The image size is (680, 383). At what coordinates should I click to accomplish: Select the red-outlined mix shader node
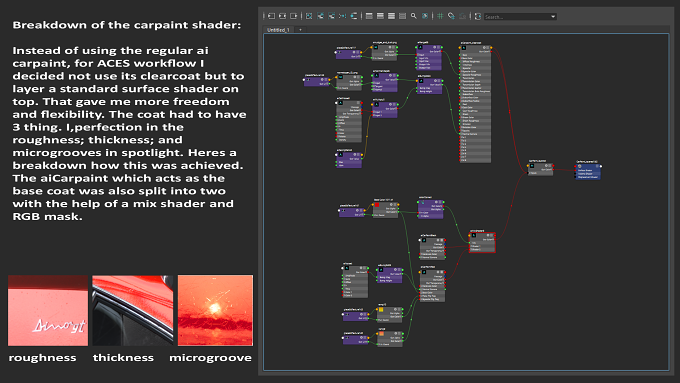pos(482,242)
